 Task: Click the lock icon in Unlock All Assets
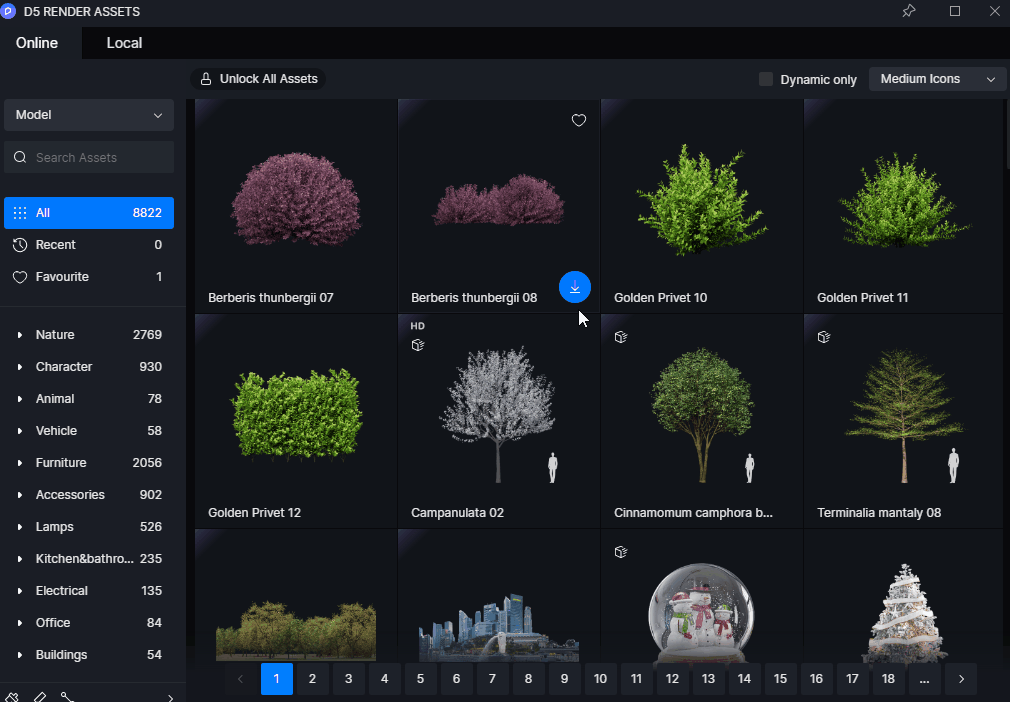click(205, 79)
